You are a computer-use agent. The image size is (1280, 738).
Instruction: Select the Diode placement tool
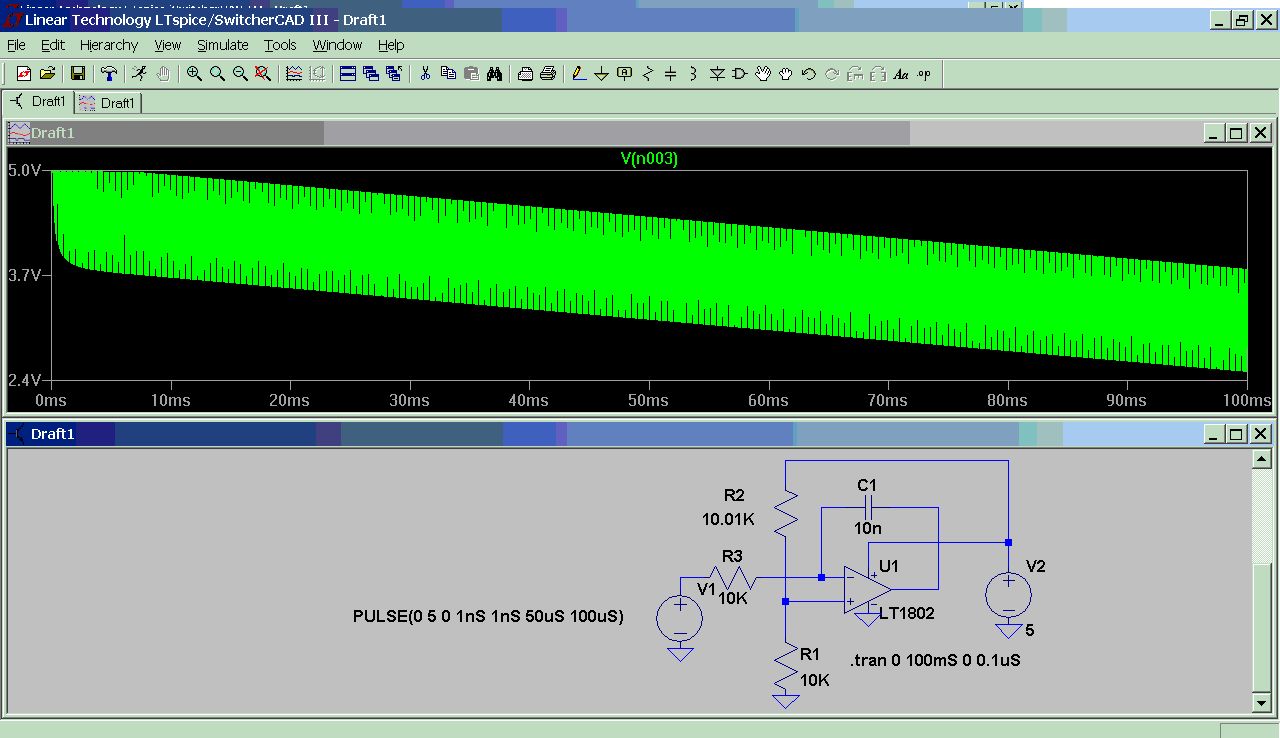[717, 74]
